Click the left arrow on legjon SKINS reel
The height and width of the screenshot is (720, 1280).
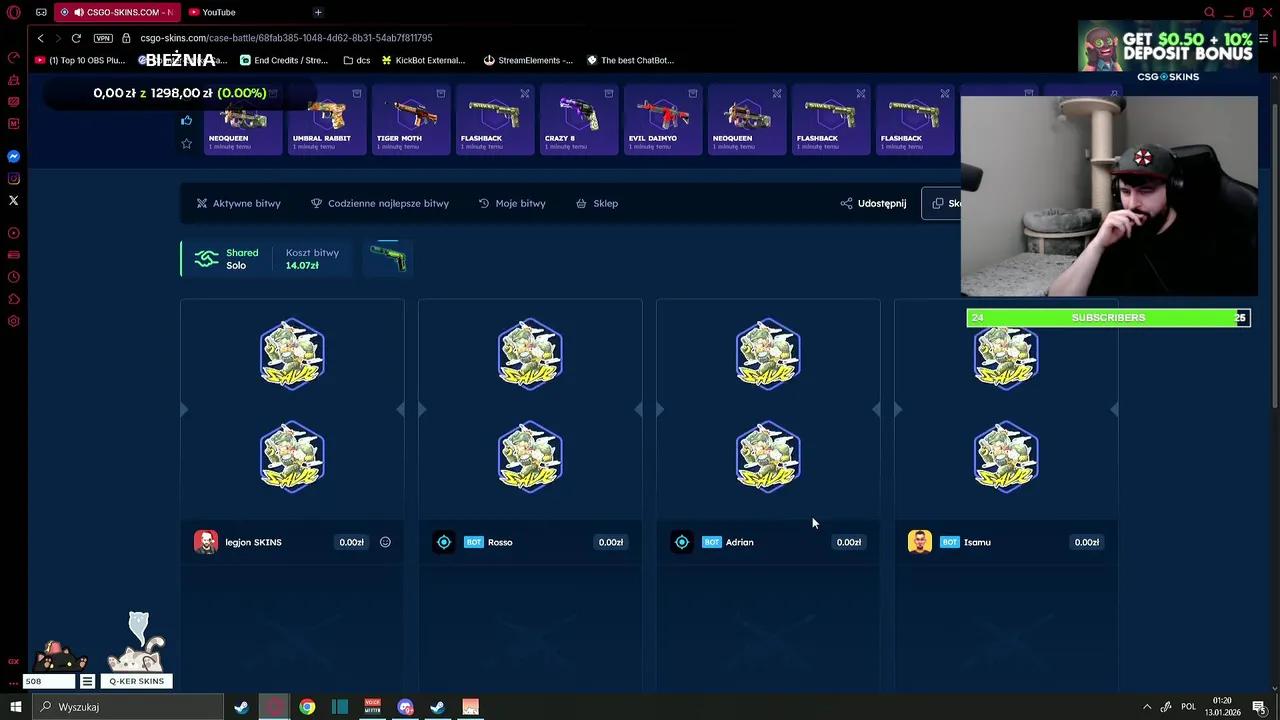[x=184, y=409]
